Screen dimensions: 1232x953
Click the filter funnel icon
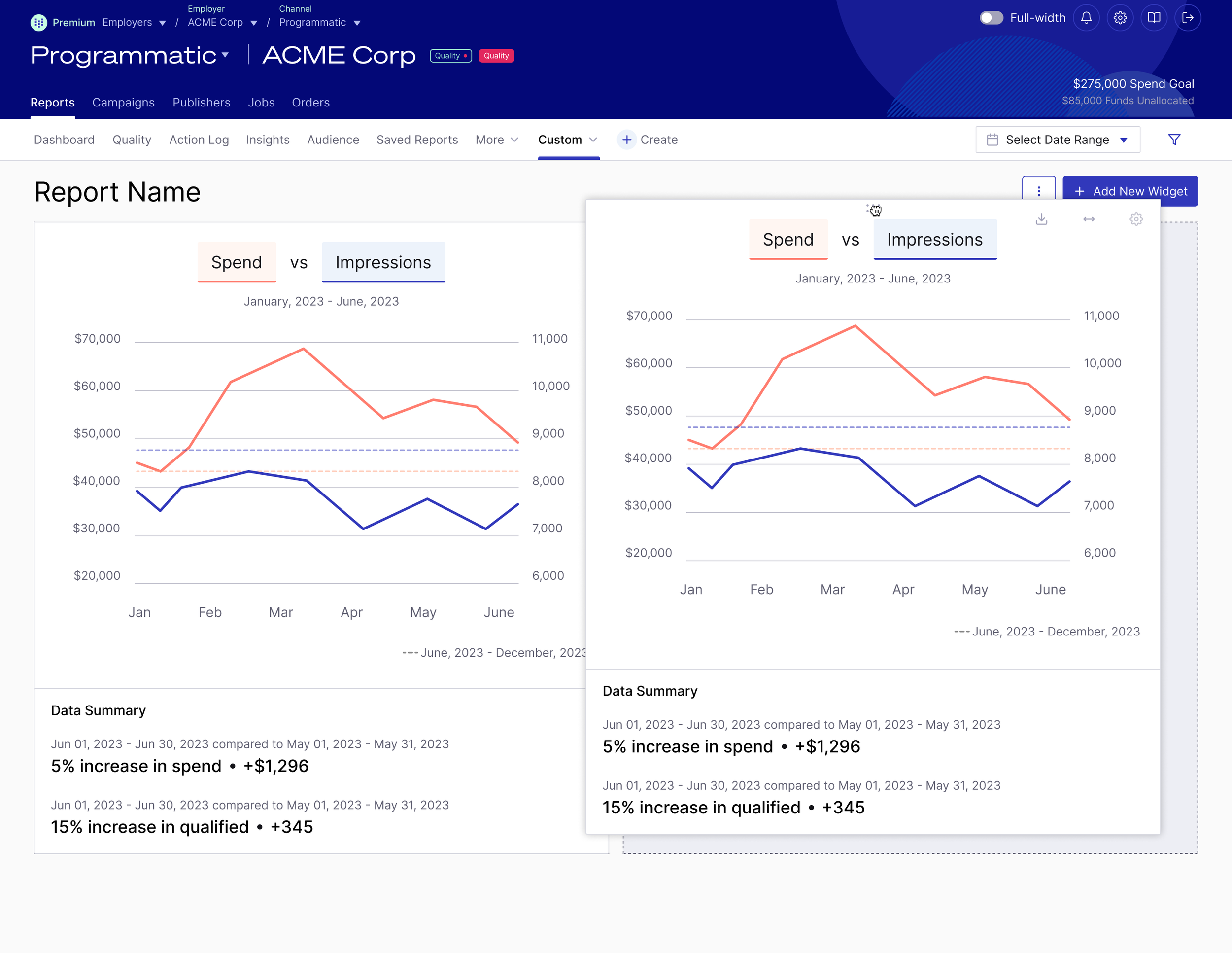(1174, 140)
